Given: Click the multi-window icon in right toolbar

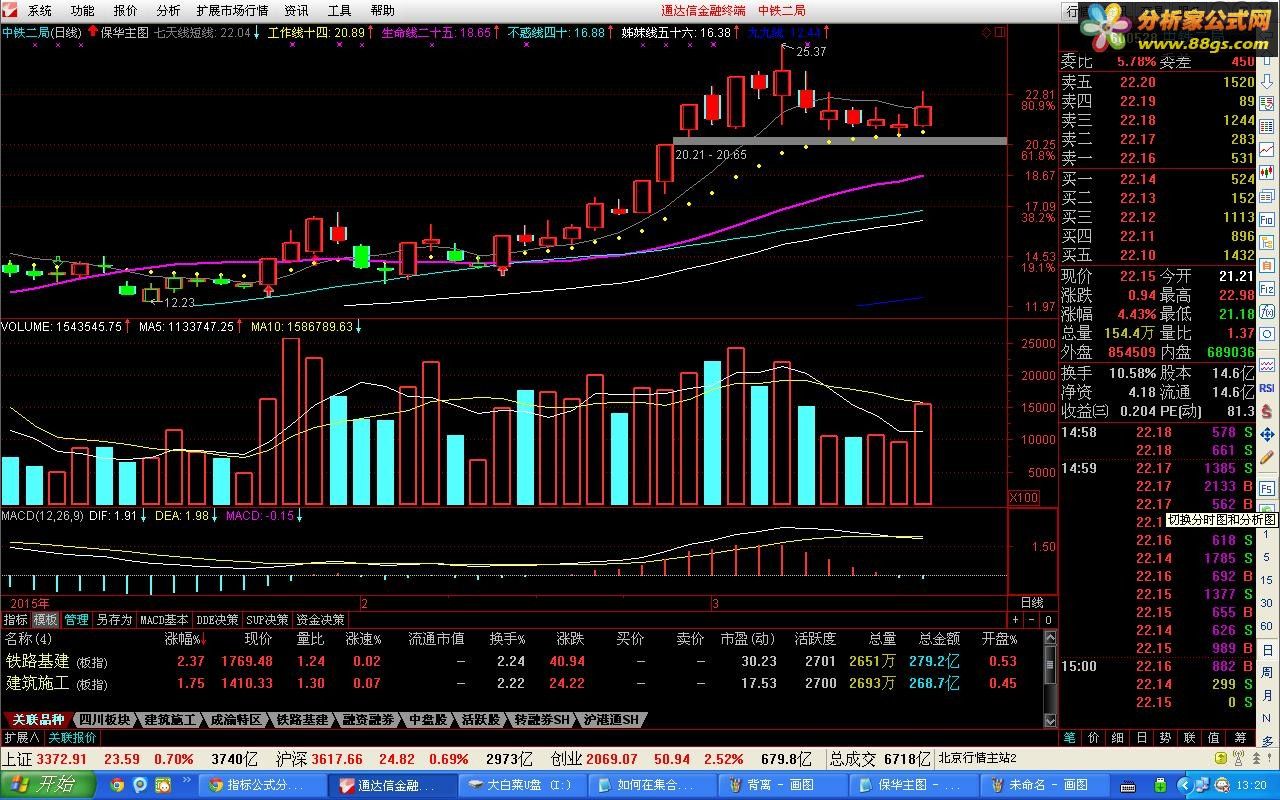Looking at the screenshot, I should [x=1267, y=194].
